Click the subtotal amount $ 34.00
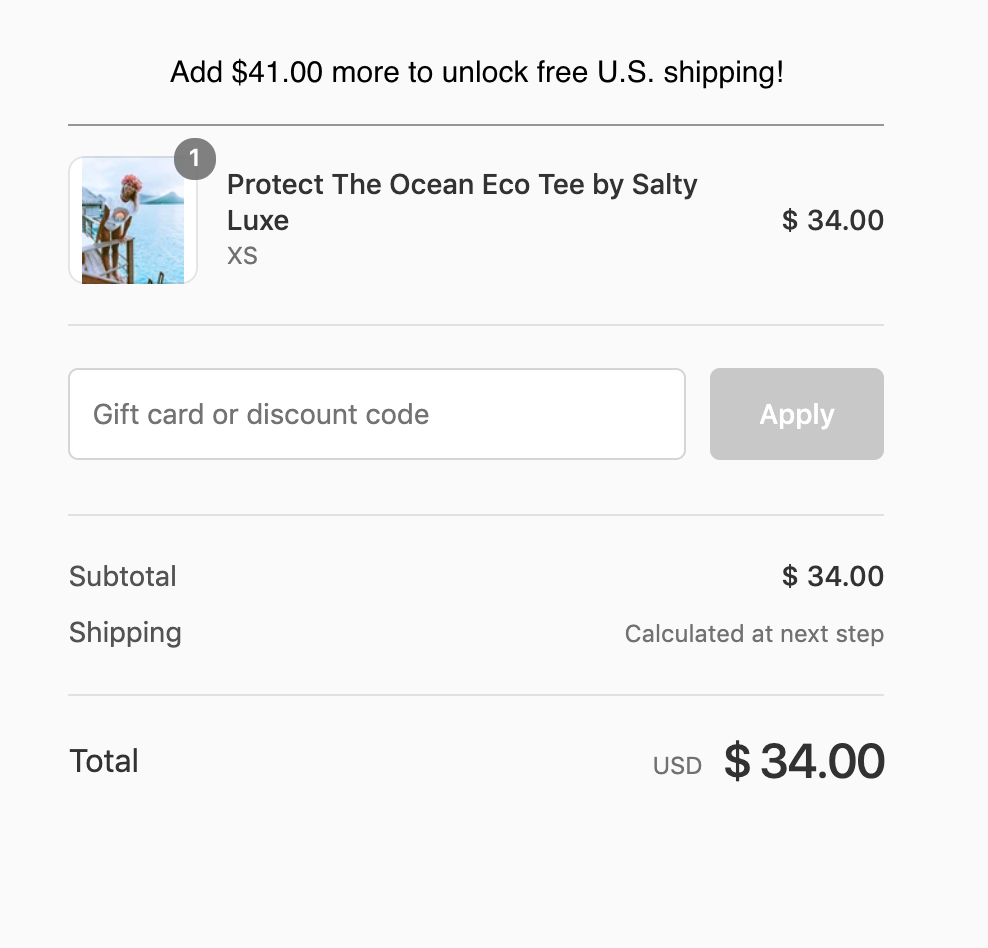The width and height of the screenshot is (988, 948). [832, 576]
